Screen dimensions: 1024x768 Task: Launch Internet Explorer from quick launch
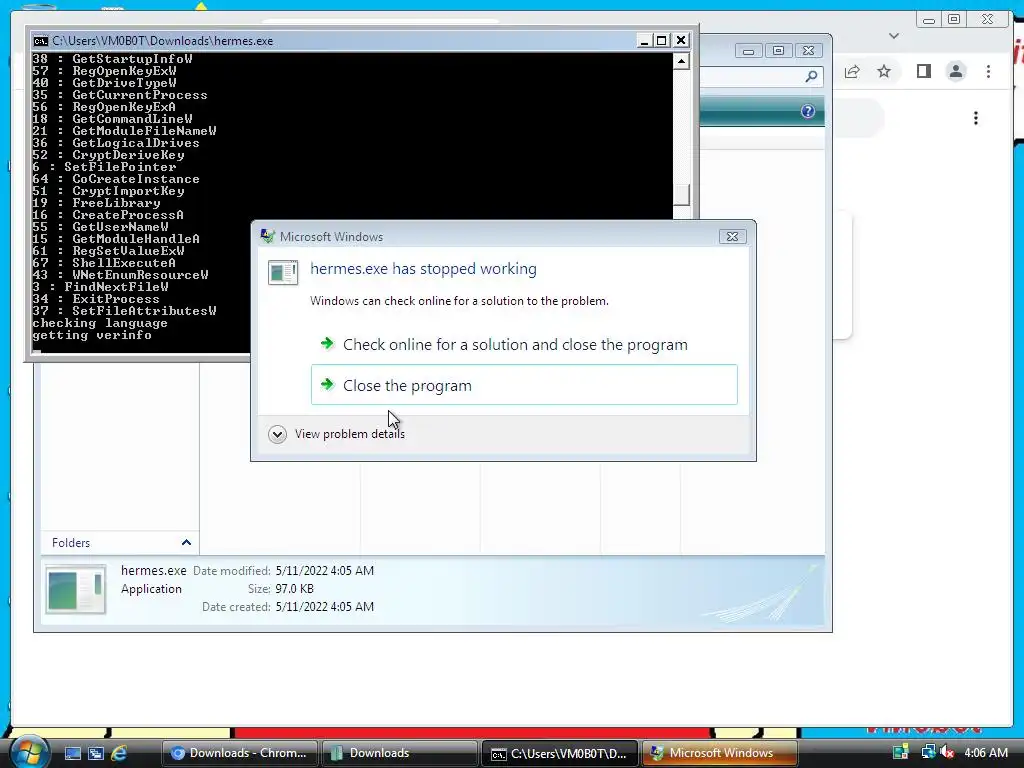[119, 753]
